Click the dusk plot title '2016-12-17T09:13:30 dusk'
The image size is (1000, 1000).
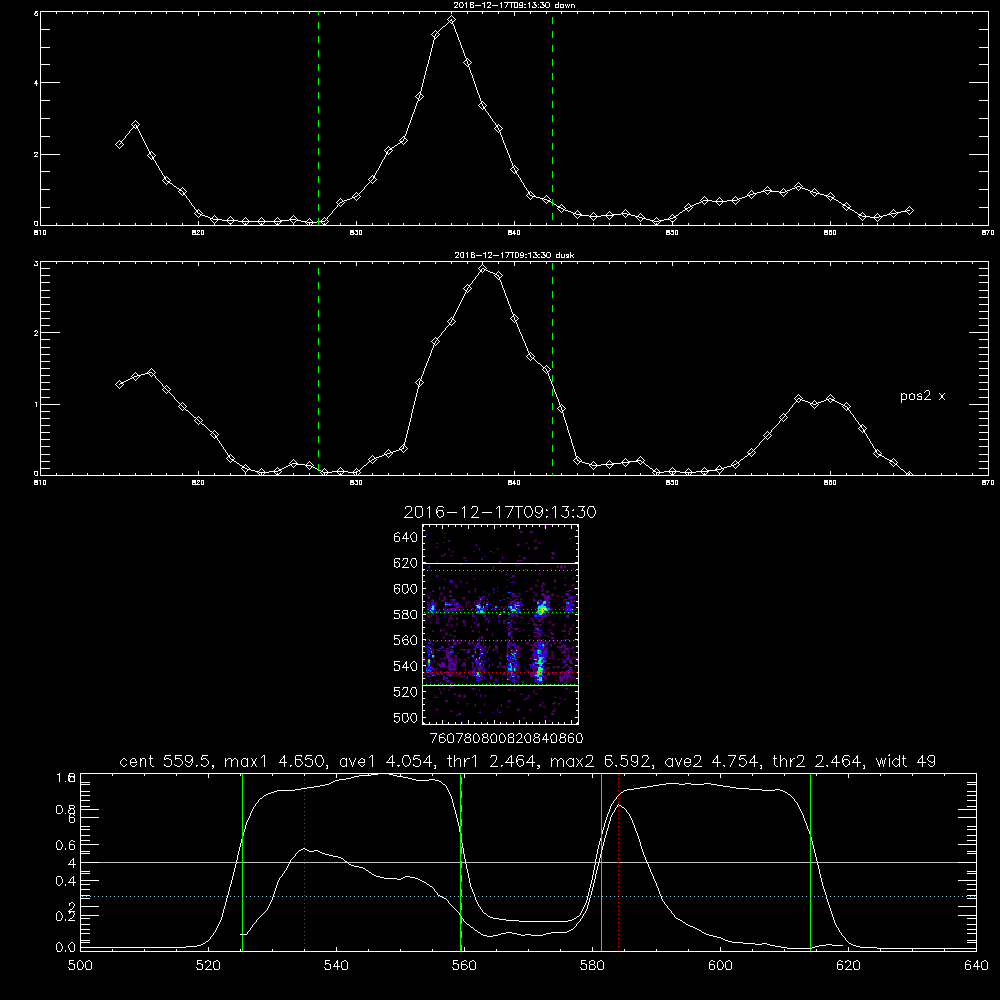514,255
